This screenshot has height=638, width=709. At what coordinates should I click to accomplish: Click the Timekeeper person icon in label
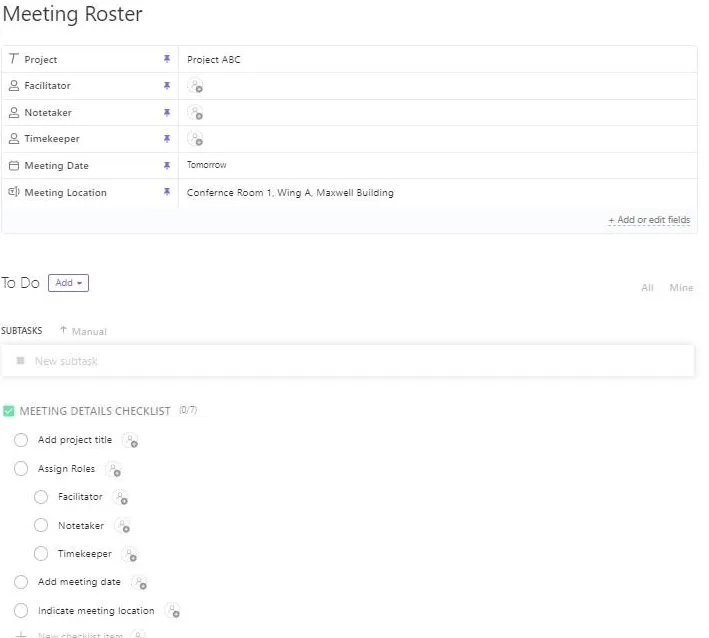coord(14,138)
